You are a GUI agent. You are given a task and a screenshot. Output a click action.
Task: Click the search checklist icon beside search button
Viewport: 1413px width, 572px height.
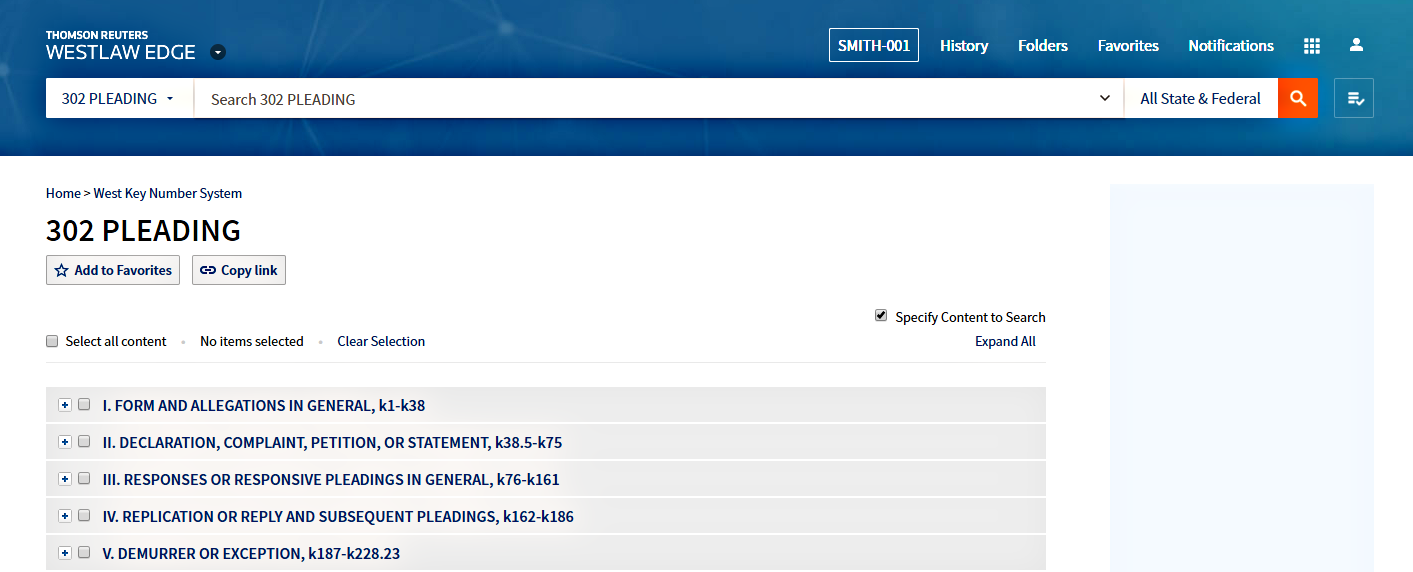1354,98
